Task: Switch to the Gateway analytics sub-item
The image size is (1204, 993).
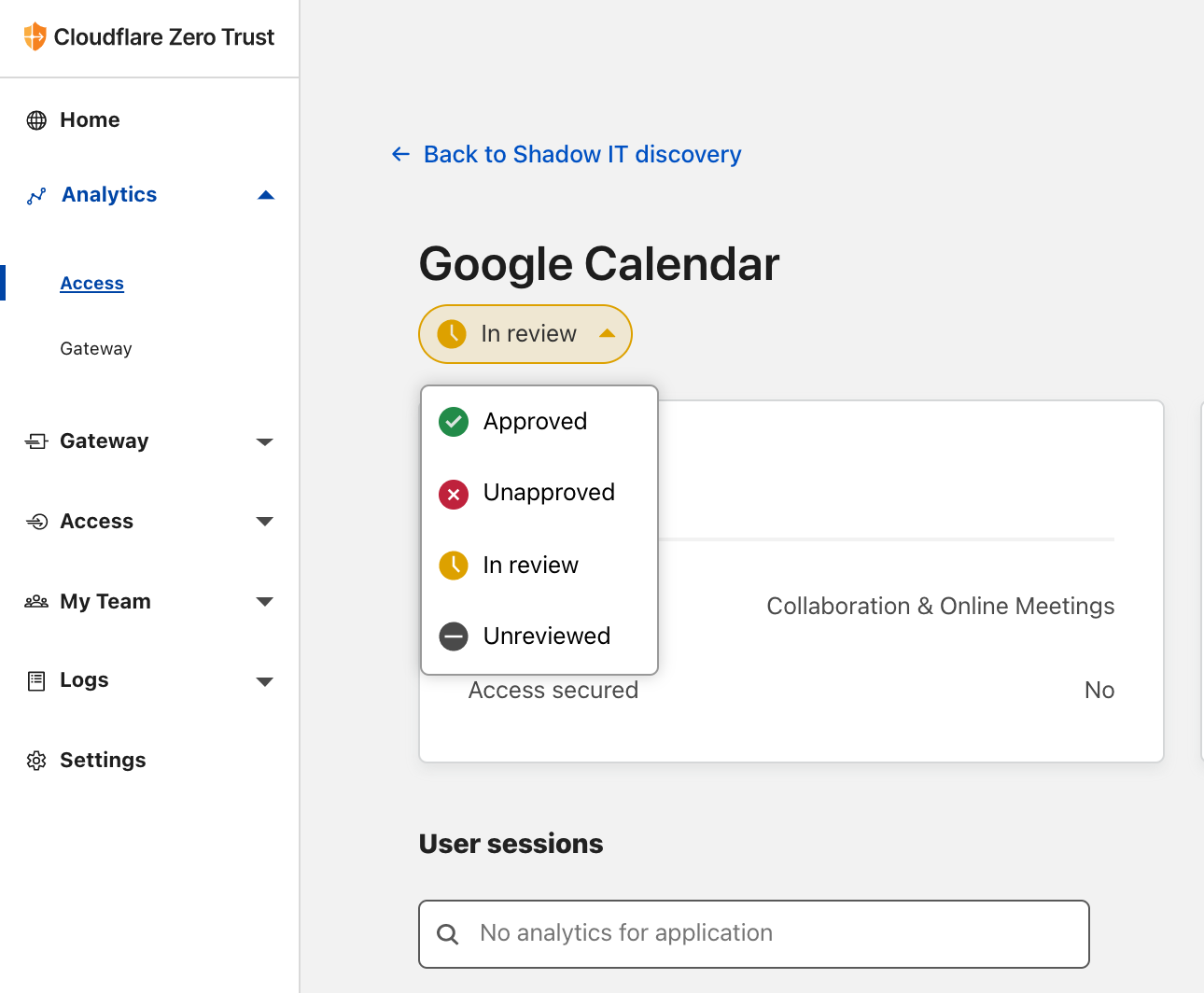Action: click(96, 348)
